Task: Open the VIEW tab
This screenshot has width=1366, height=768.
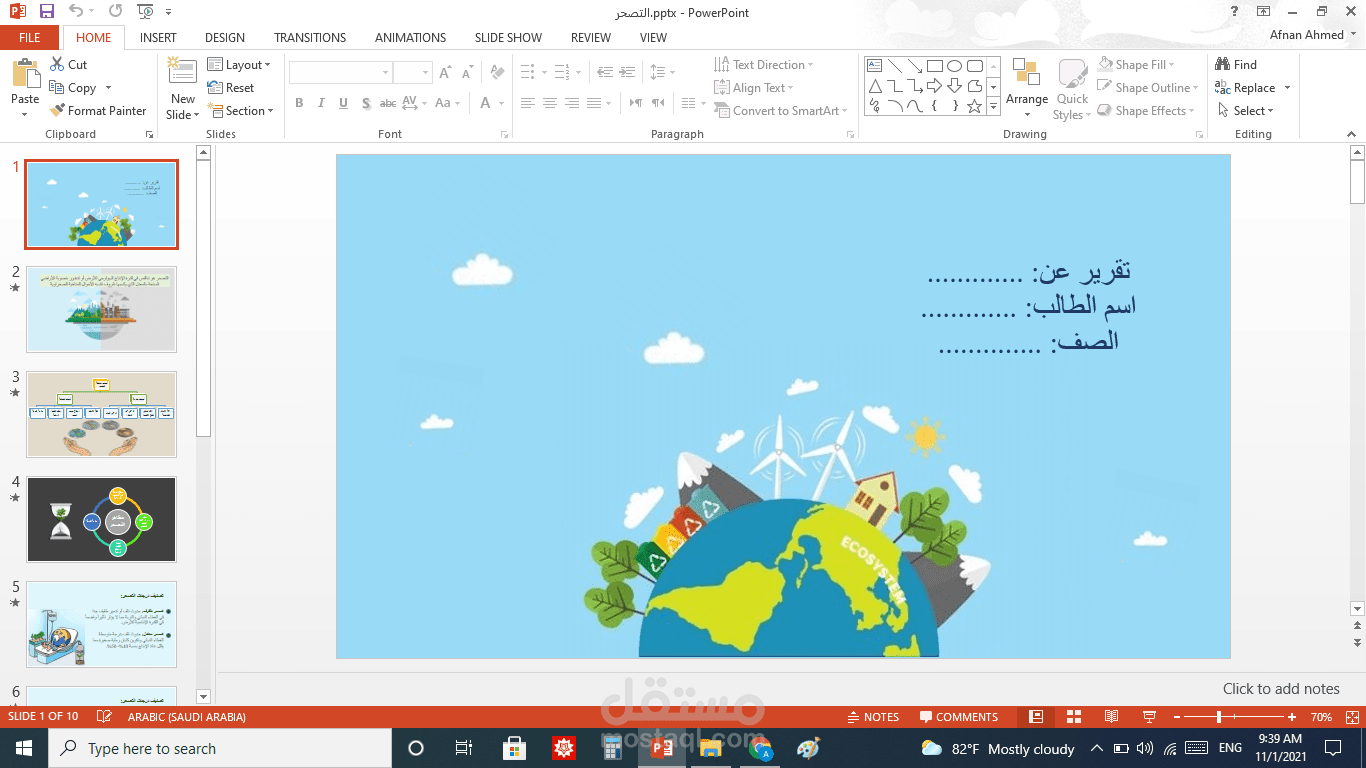Action: [x=653, y=37]
